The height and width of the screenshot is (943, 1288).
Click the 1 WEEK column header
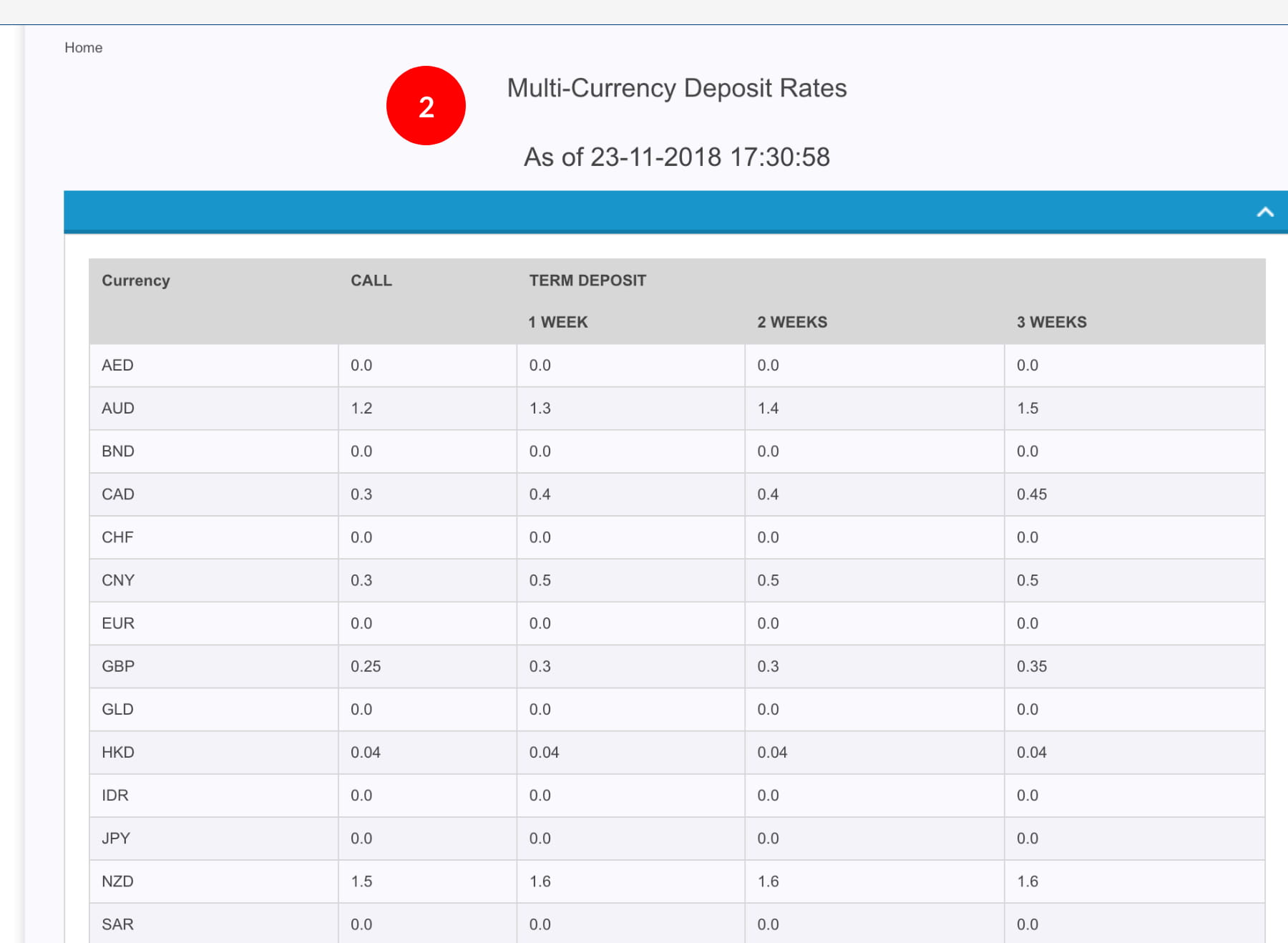point(557,322)
